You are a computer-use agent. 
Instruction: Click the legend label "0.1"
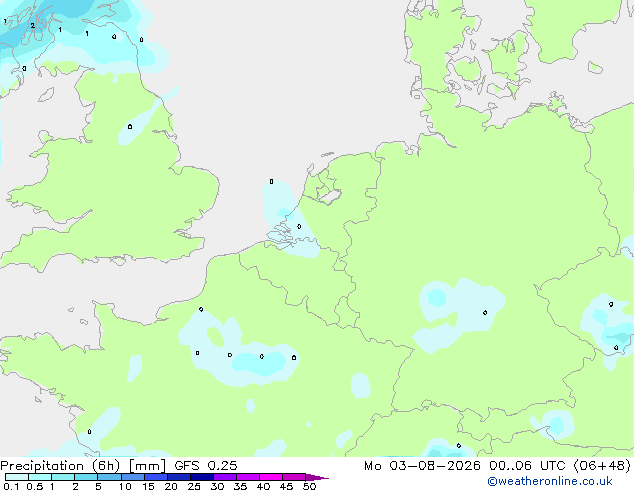(x=11, y=486)
